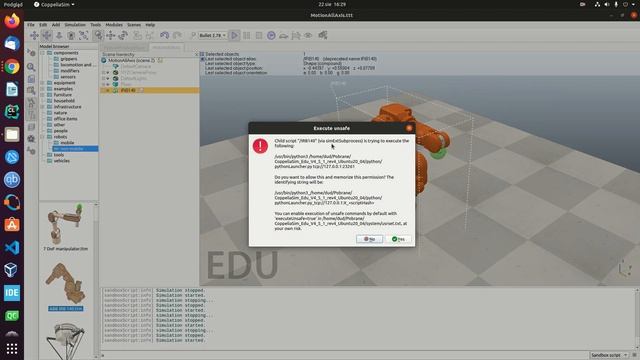Start the simulation with the play button
The height and width of the screenshot is (360, 640).
tap(234, 36)
